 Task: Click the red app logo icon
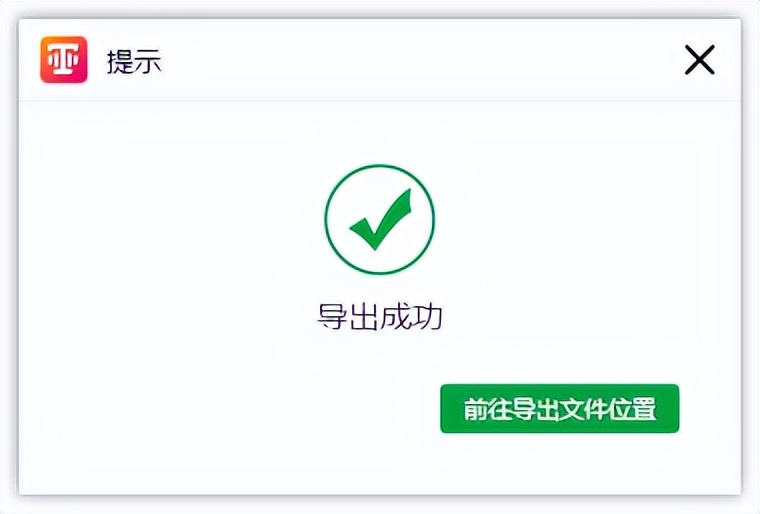[64, 60]
